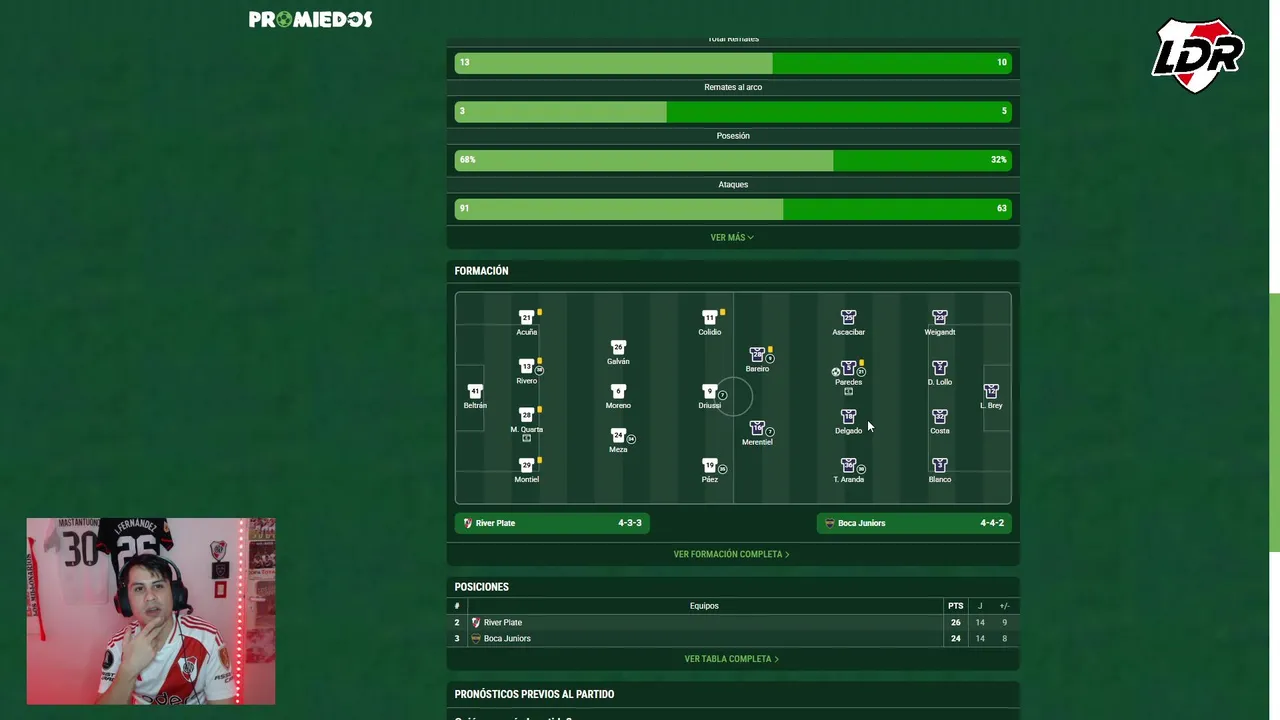
Task: Select goalkeeper Beltrán's jersey icon
Action: click(x=475, y=391)
